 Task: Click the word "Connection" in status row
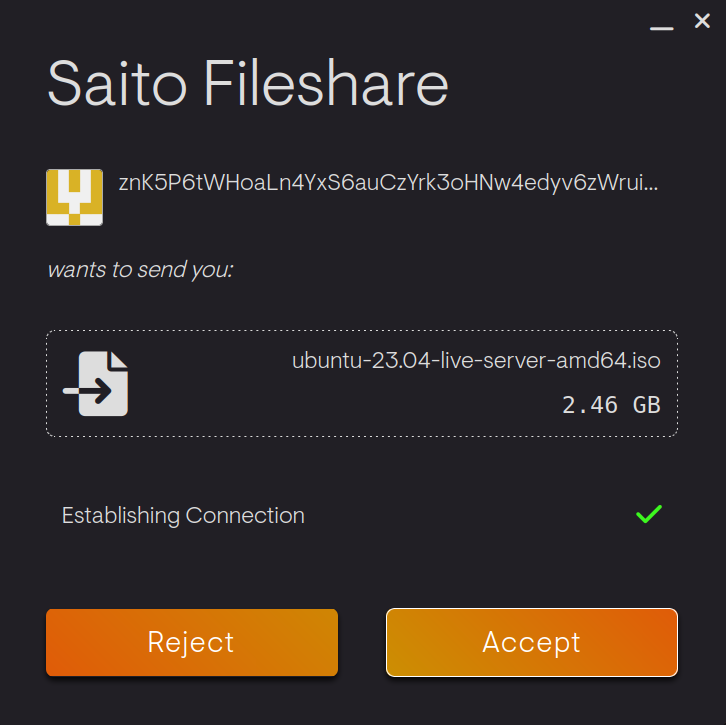pyautogui.click(x=245, y=516)
